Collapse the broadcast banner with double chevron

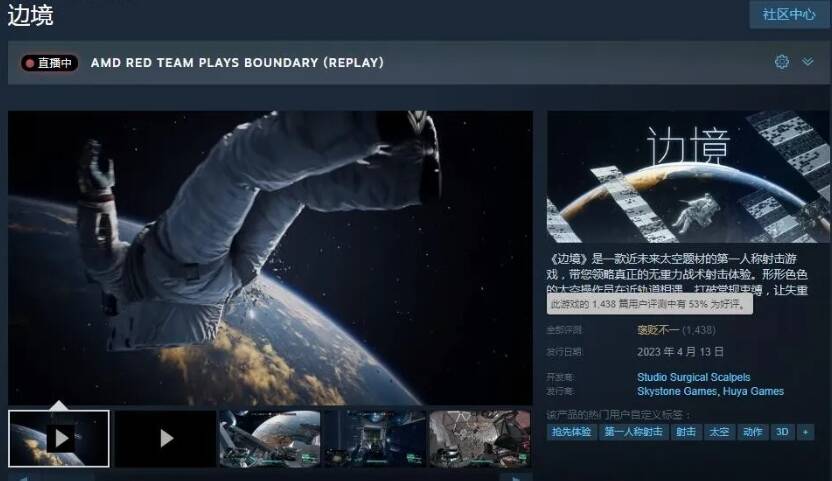click(x=808, y=62)
